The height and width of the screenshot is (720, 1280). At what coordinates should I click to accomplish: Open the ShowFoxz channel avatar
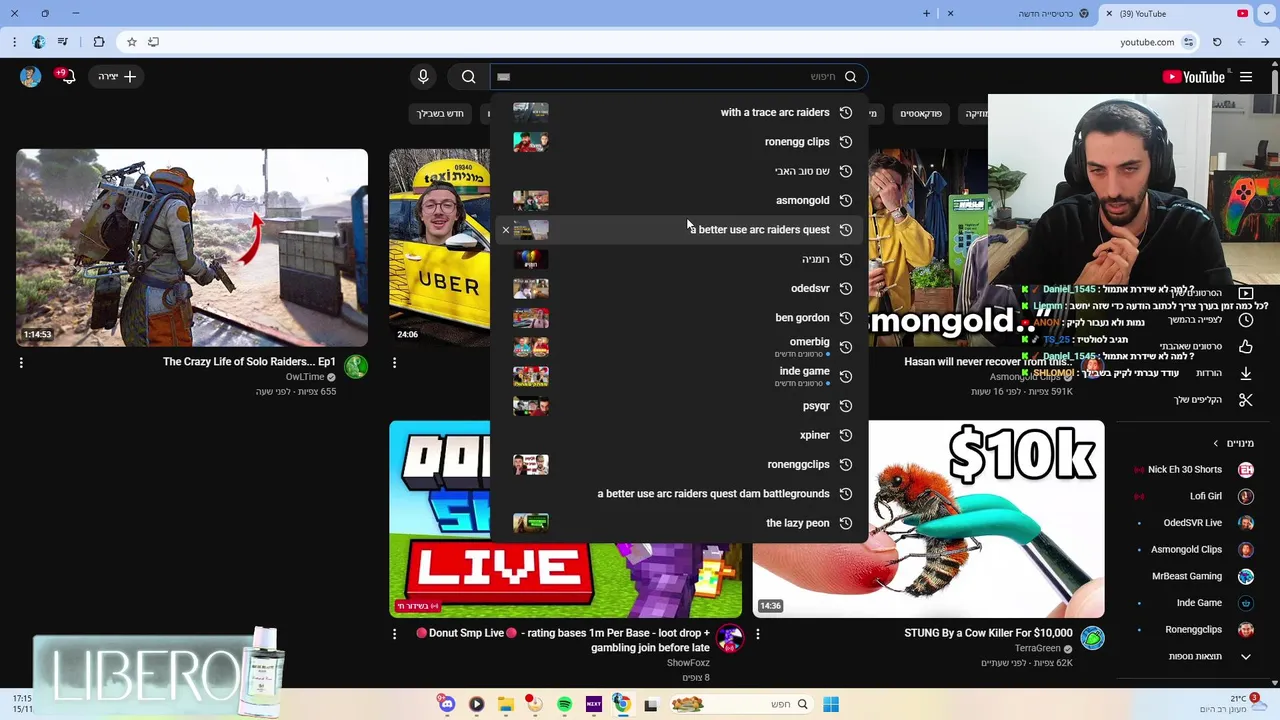click(730, 638)
